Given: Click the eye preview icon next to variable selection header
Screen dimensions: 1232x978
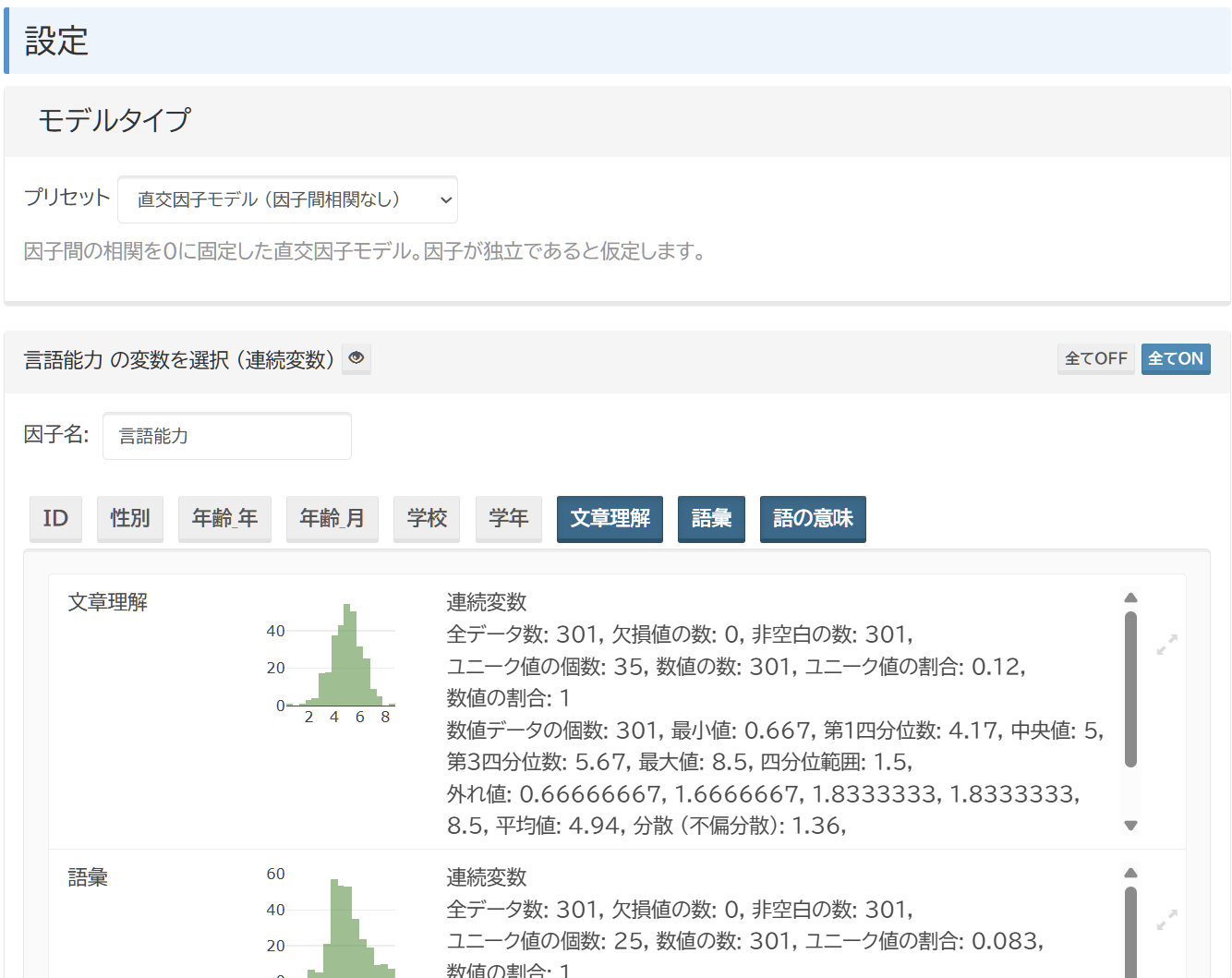Looking at the screenshot, I should [356, 358].
